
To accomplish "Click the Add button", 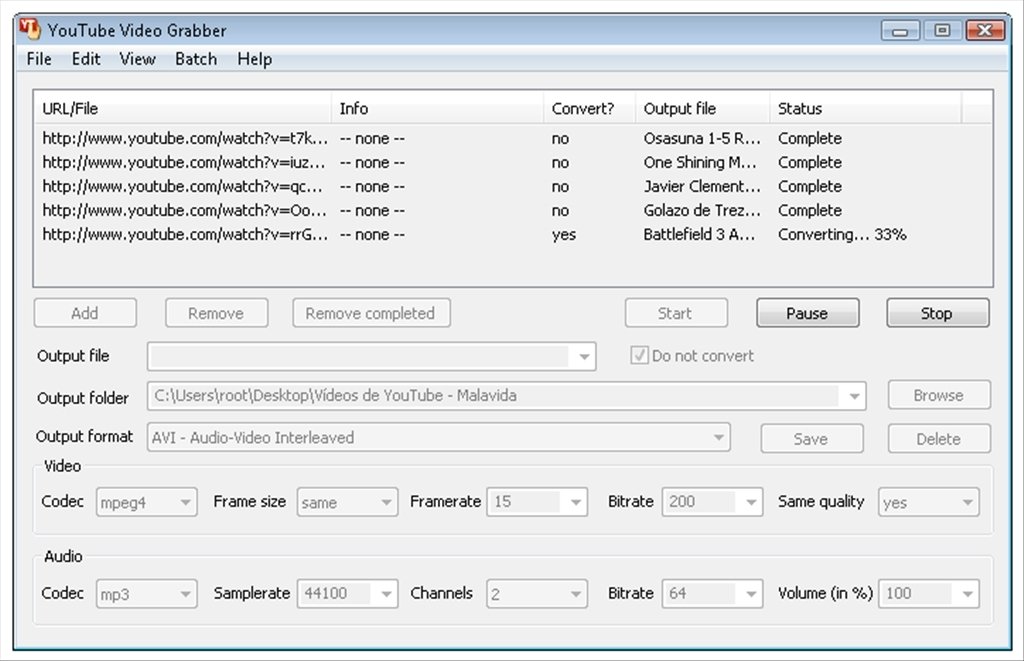I will 85,313.
